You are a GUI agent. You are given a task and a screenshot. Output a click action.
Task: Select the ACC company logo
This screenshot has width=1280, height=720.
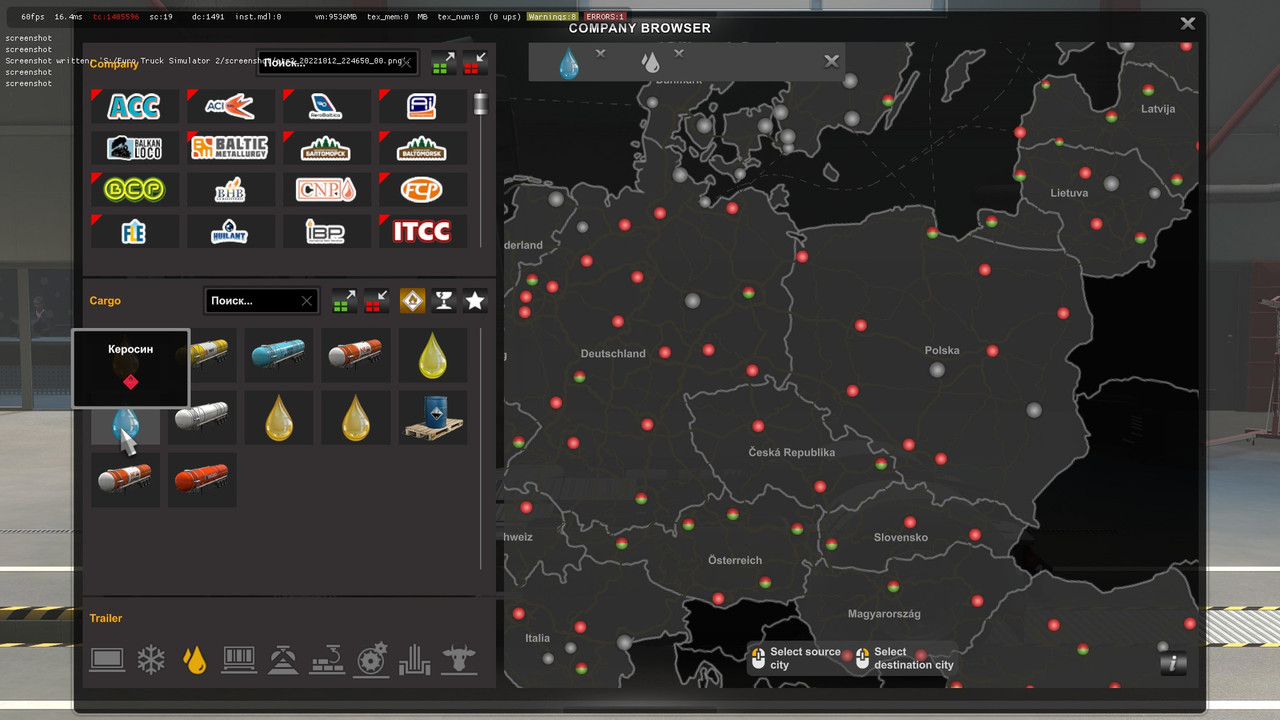135,106
